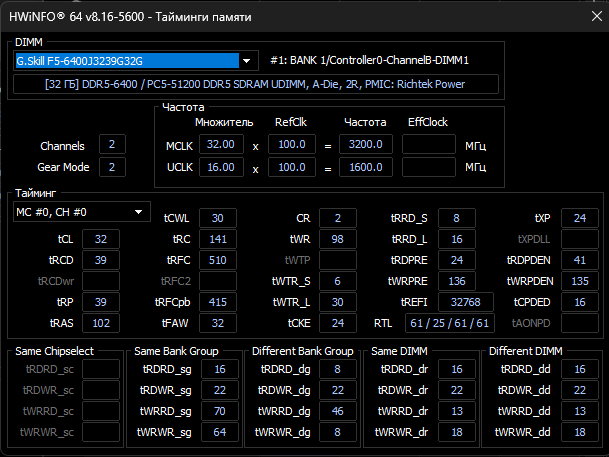Click the Channels value field
The image size is (609, 457).
tap(112, 144)
